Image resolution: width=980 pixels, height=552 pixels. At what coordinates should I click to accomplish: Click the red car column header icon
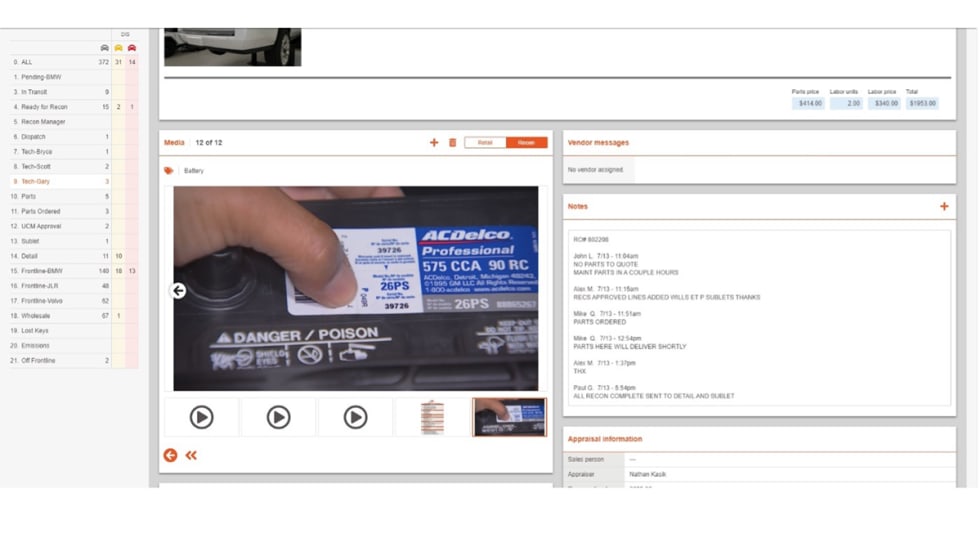coord(131,48)
